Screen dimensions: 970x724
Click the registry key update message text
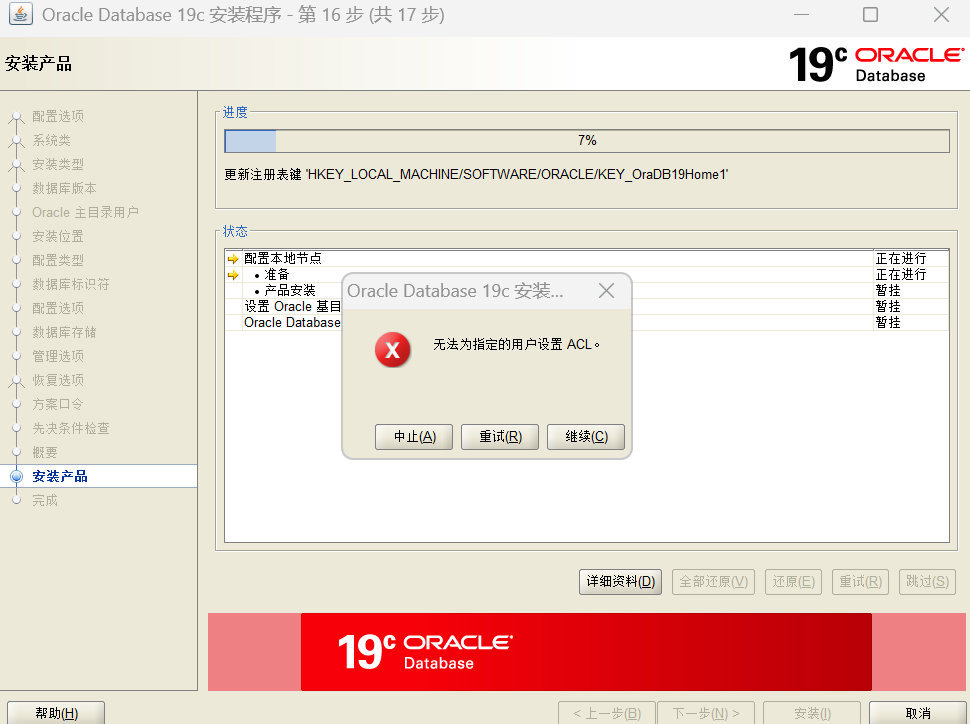(476, 175)
